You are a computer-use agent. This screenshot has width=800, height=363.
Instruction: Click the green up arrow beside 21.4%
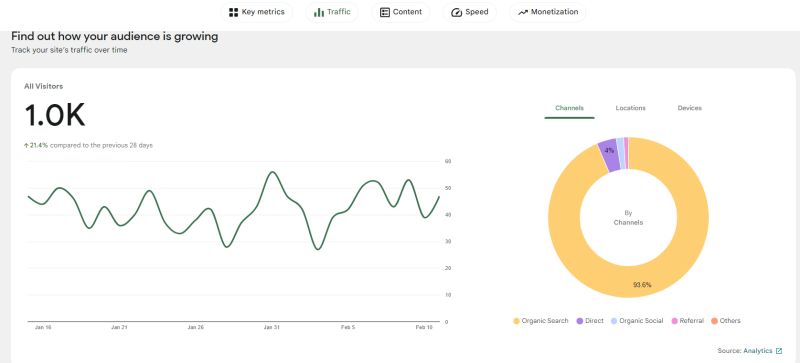[x=26, y=146]
